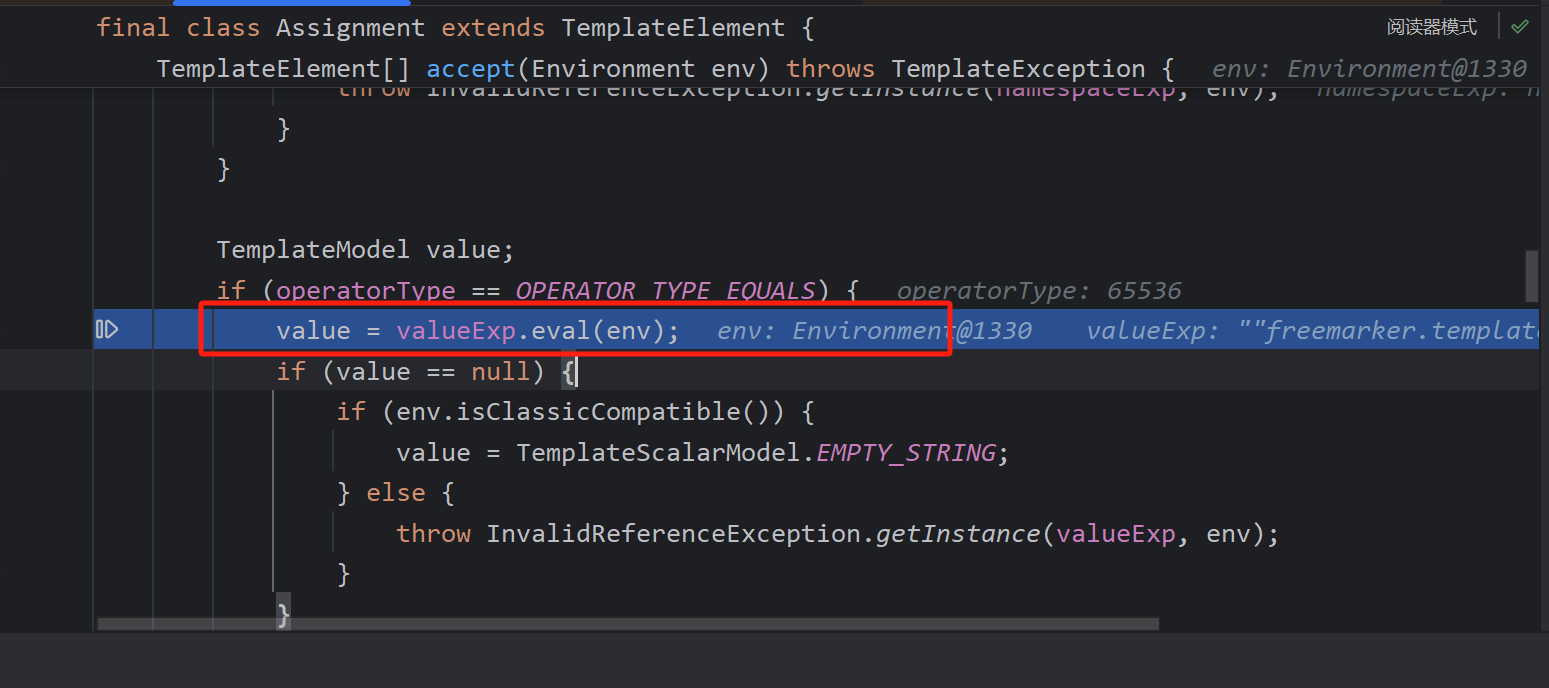Click the 阅读器模式 reader mode label

(x=1431, y=27)
